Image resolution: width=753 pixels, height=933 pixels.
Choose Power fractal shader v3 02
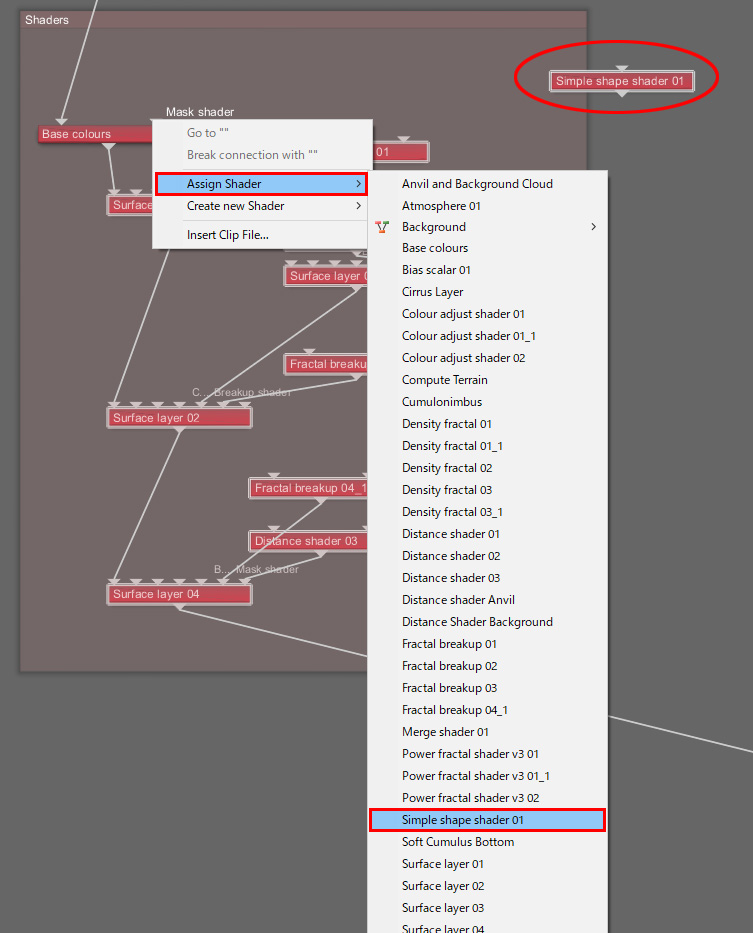(x=470, y=798)
